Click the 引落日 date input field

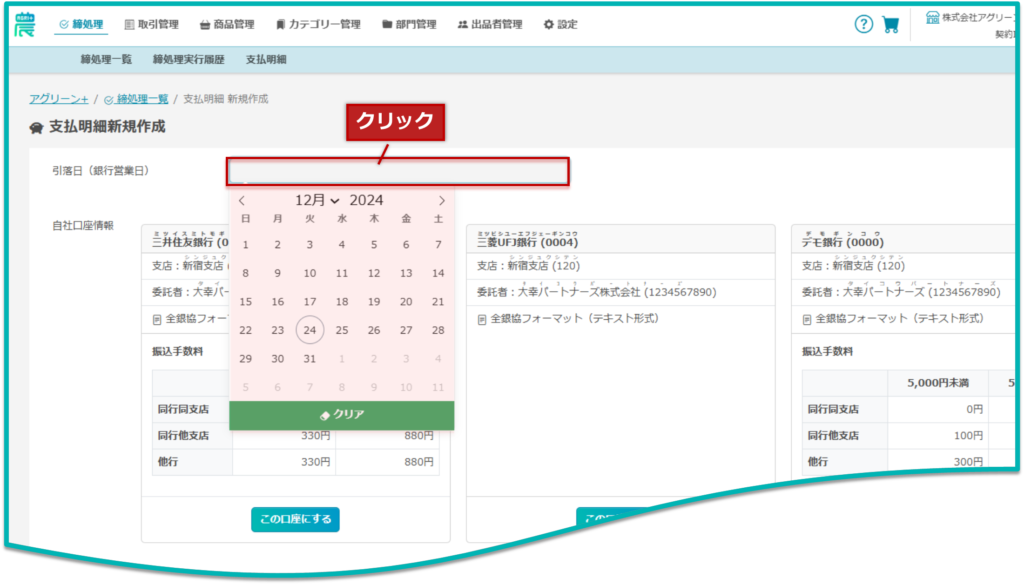(x=398, y=172)
